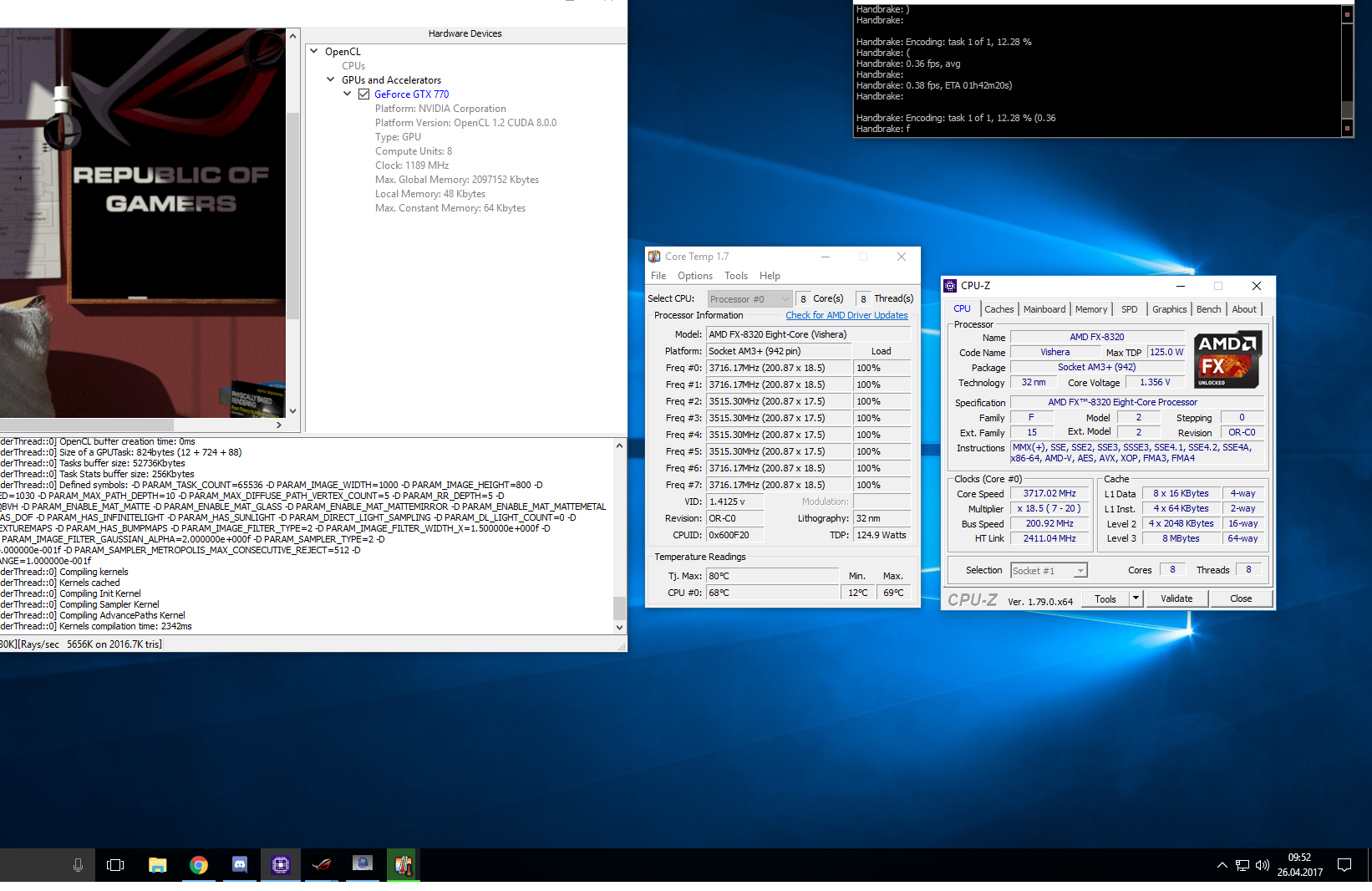Click the log panel scroll-down arrow
1372x891 pixels.
(619, 627)
